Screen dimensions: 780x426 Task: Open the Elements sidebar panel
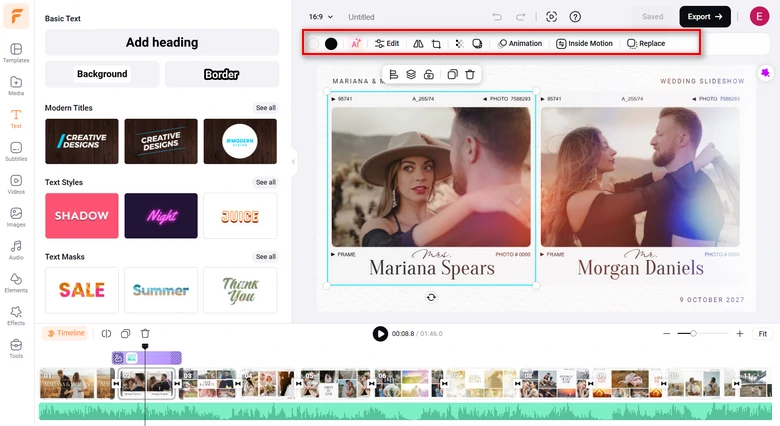16,282
